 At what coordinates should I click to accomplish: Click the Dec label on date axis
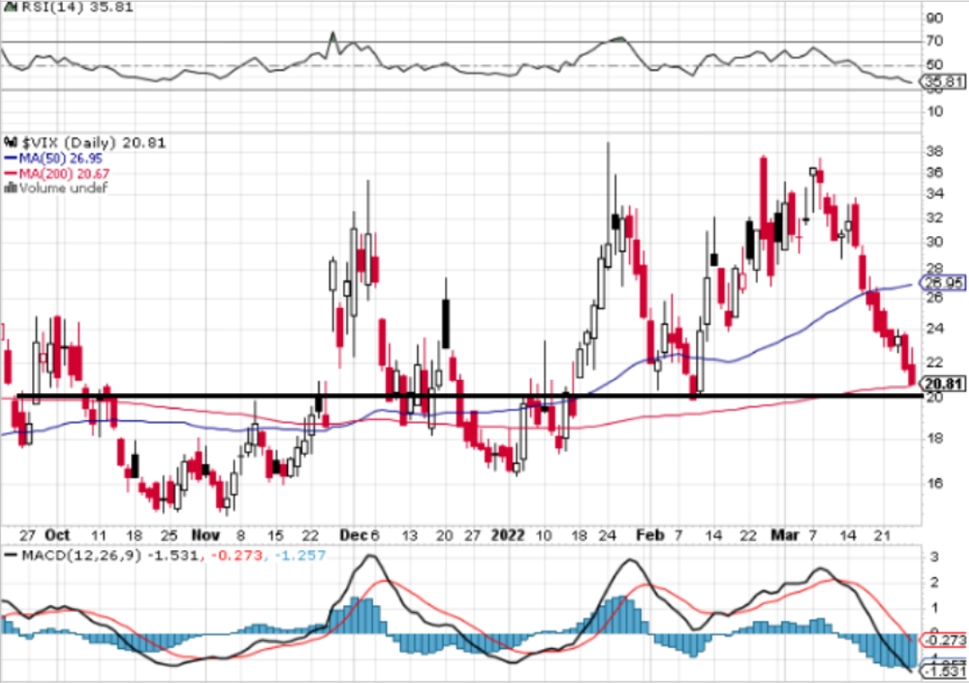pyautogui.click(x=352, y=535)
